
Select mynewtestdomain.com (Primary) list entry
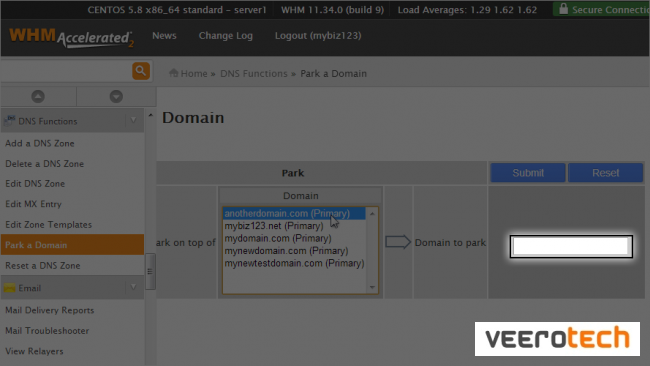pyautogui.click(x=294, y=263)
